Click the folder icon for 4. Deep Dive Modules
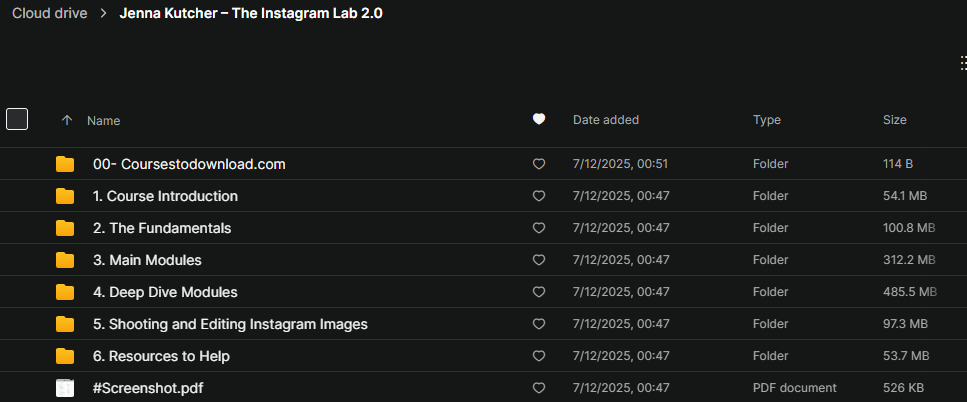This screenshot has height=402, width=967. pos(65,292)
